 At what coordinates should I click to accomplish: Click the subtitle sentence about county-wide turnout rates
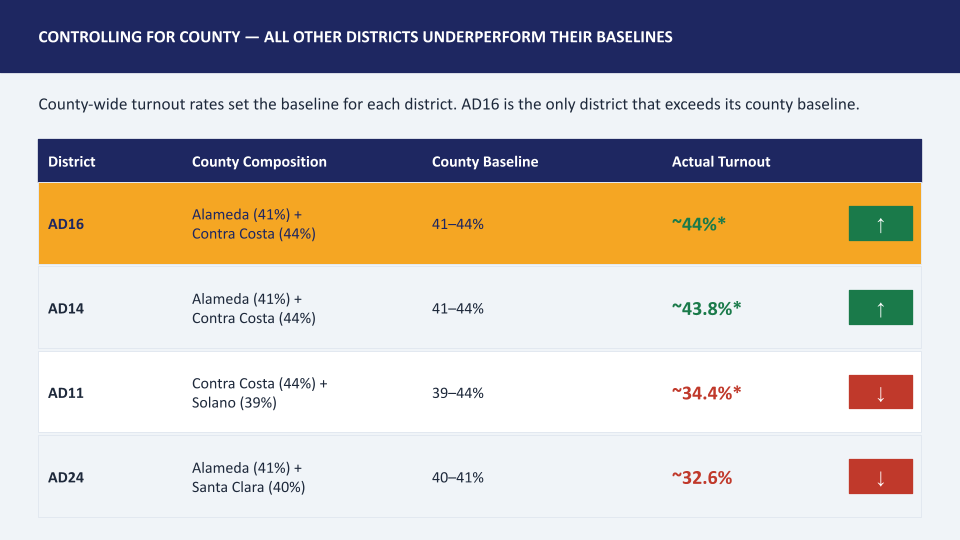point(449,104)
